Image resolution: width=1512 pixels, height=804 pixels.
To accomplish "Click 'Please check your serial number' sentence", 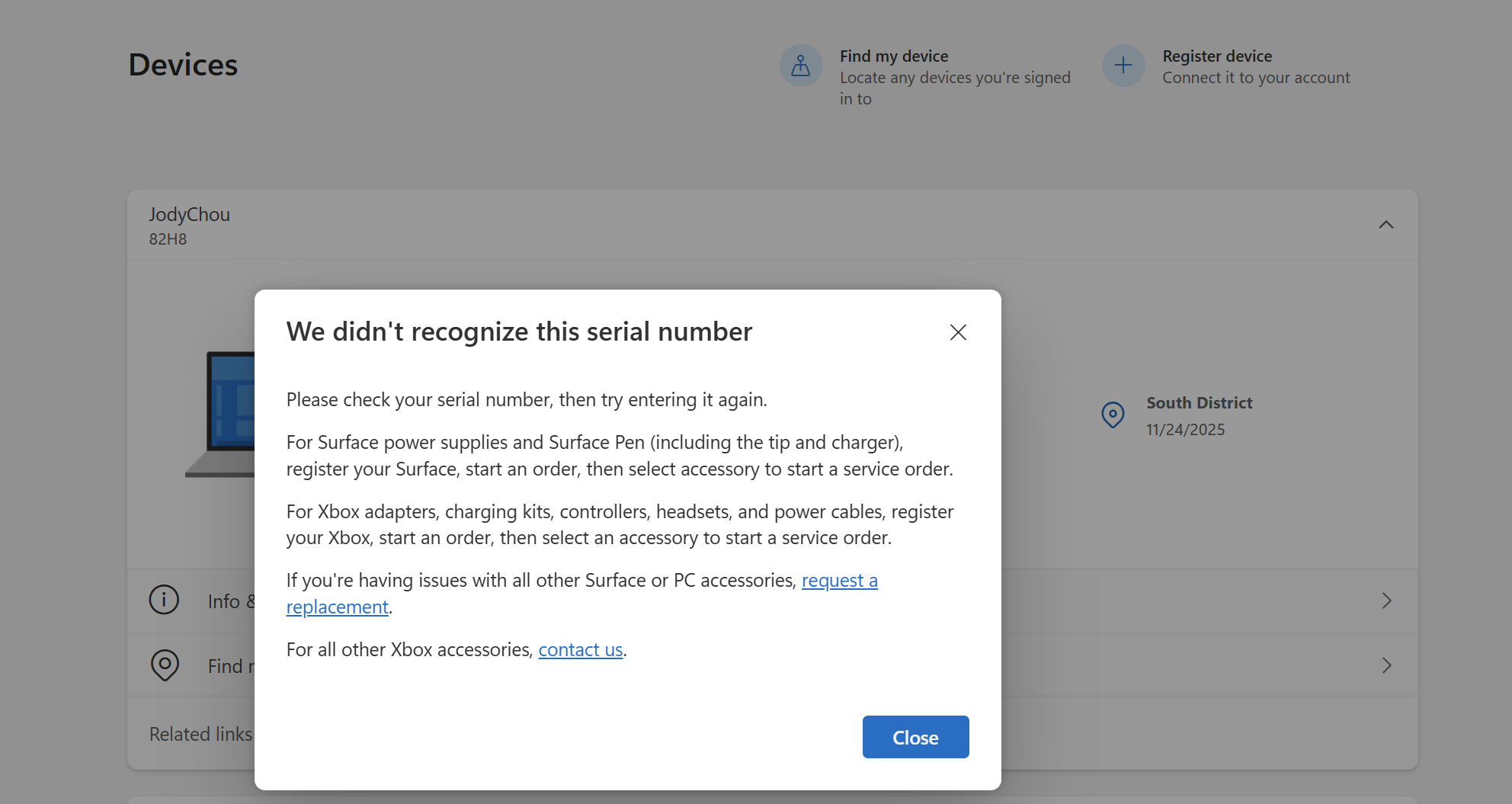I will pos(527,400).
